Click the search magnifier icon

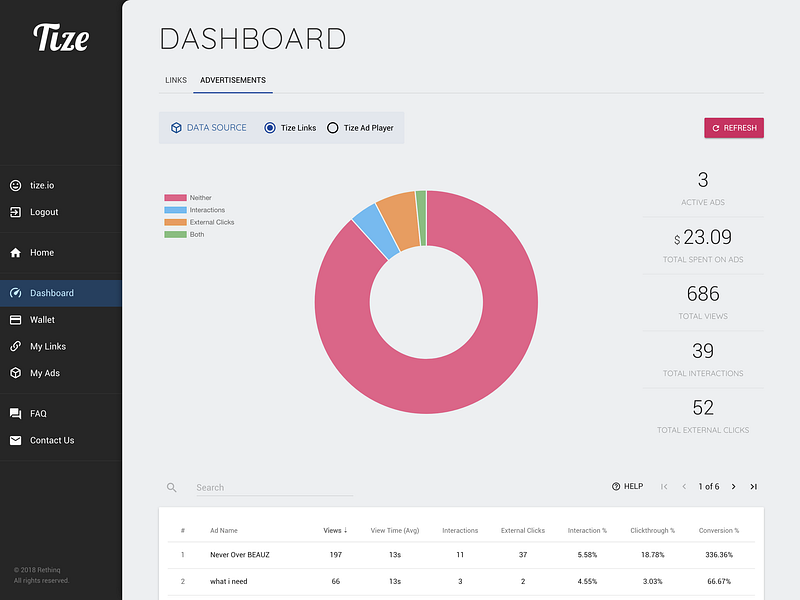coord(172,488)
